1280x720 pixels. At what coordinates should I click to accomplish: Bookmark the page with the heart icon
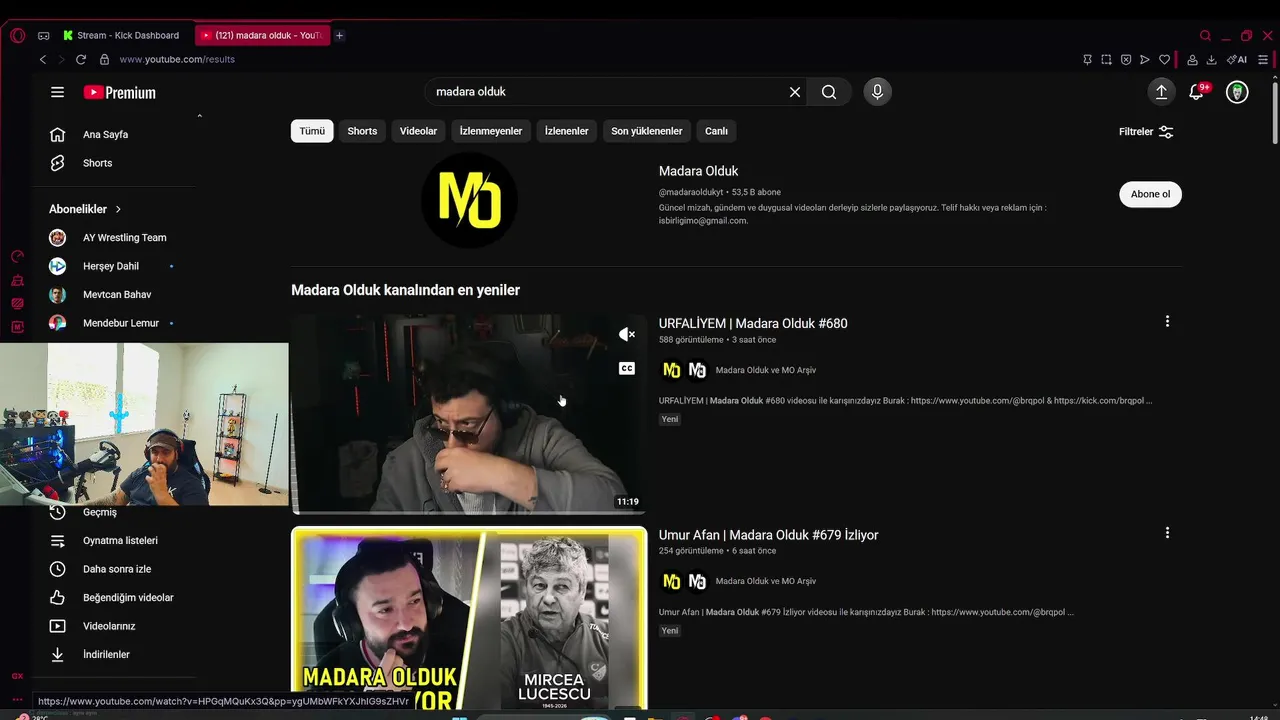pos(1164,60)
